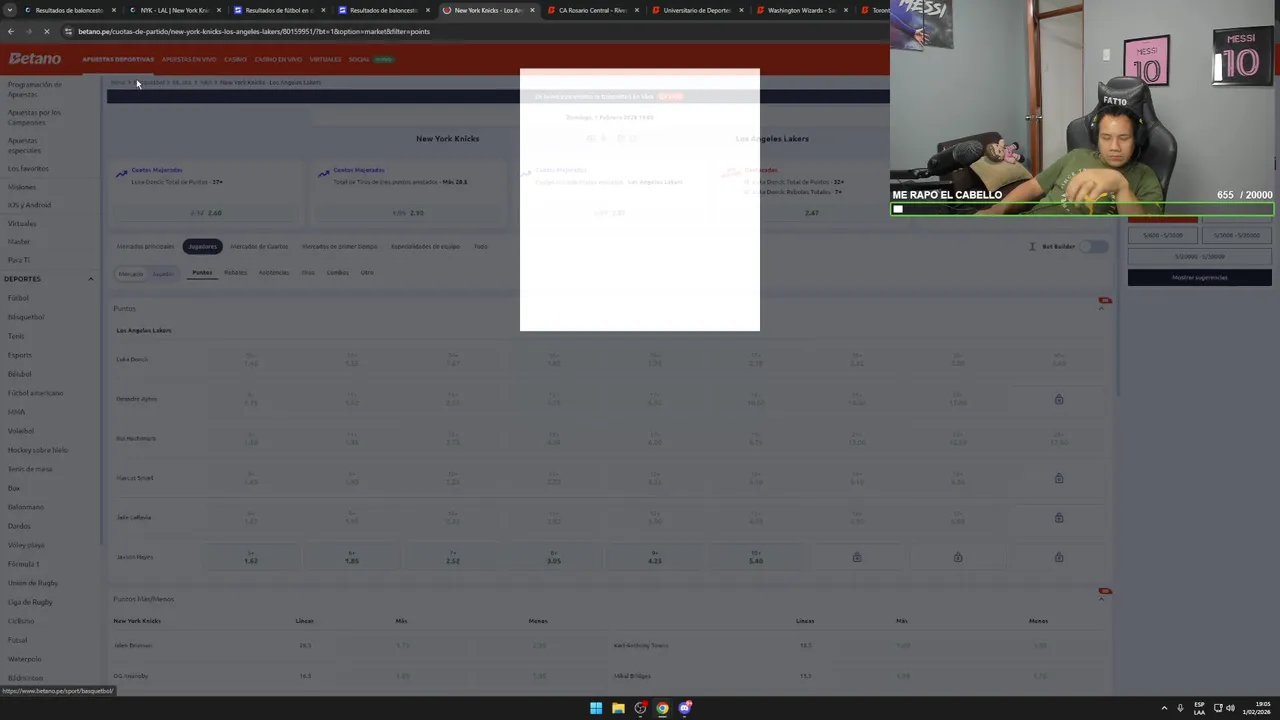Click the lock icon in Marcus Smart row
The height and width of the screenshot is (720, 1280).
[x=1059, y=478]
